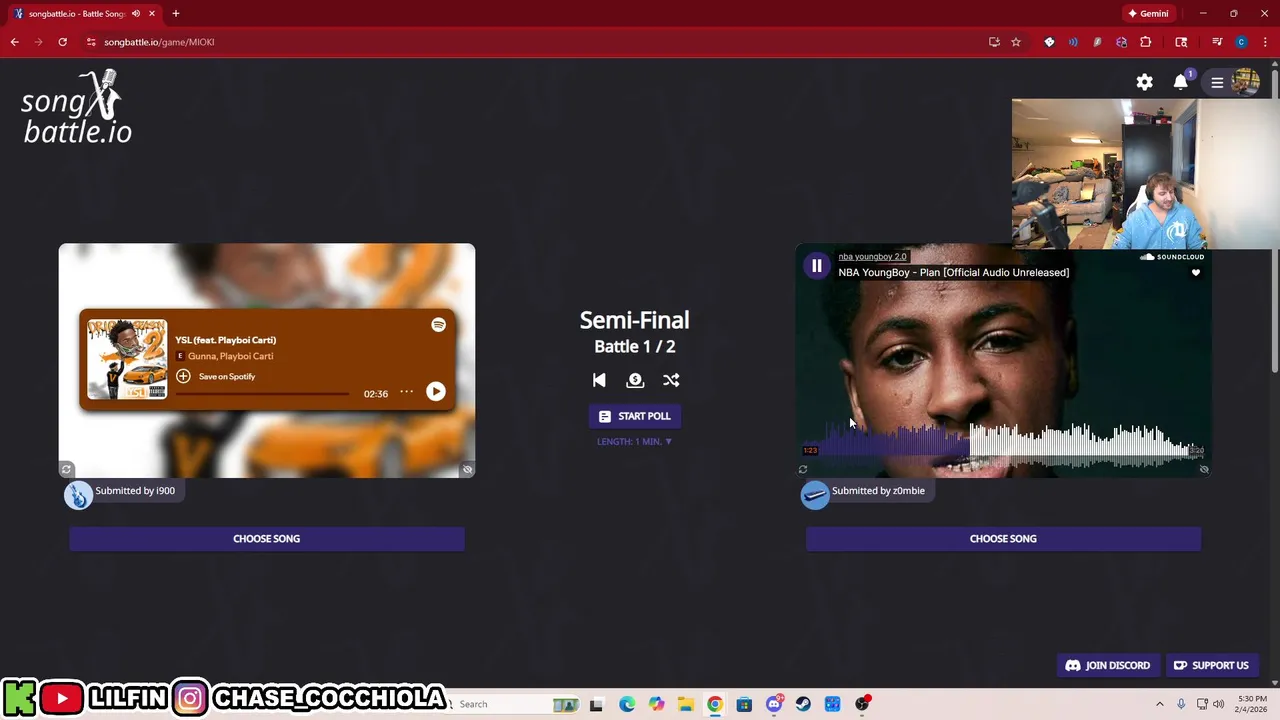The width and height of the screenshot is (1280, 720).
Task: Mute the tab using the speaker icon
Action: coord(136,14)
